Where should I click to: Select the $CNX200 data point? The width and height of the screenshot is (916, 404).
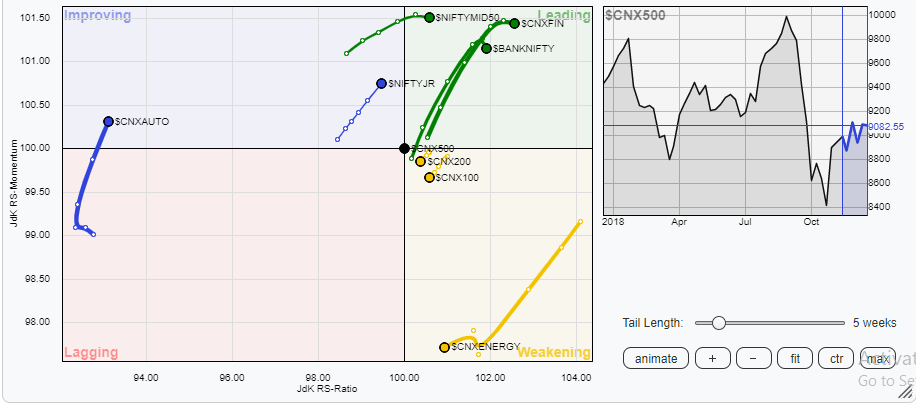click(x=420, y=162)
